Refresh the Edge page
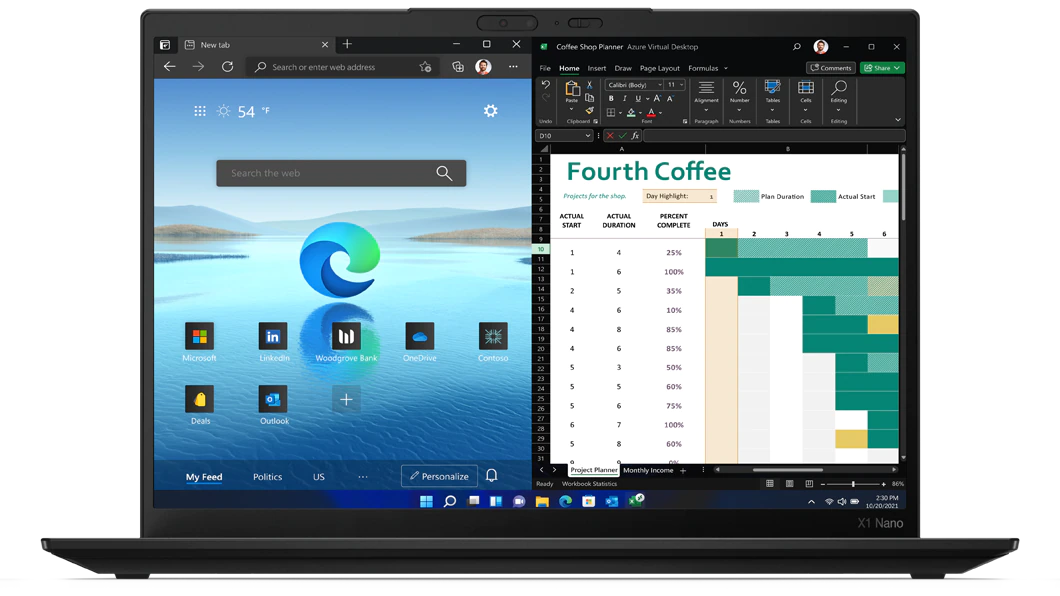Viewport: 1060px width, 596px height. (228, 66)
